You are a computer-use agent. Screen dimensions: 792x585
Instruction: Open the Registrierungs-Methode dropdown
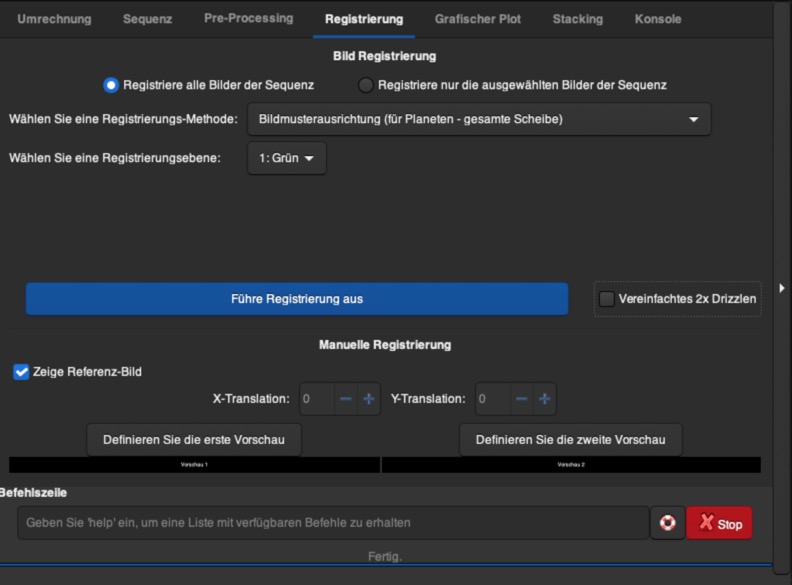(478, 119)
